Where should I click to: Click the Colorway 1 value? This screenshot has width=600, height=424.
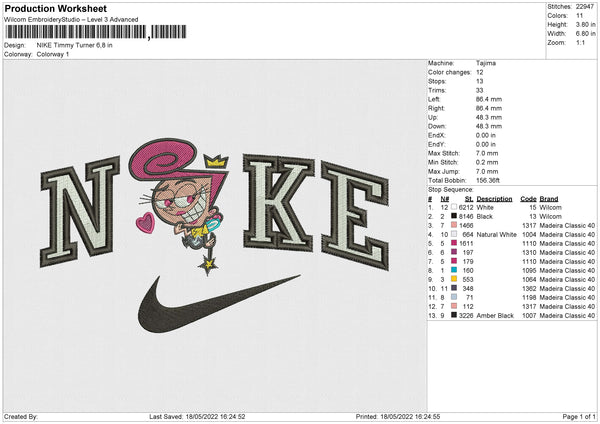click(x=53, y=54)
